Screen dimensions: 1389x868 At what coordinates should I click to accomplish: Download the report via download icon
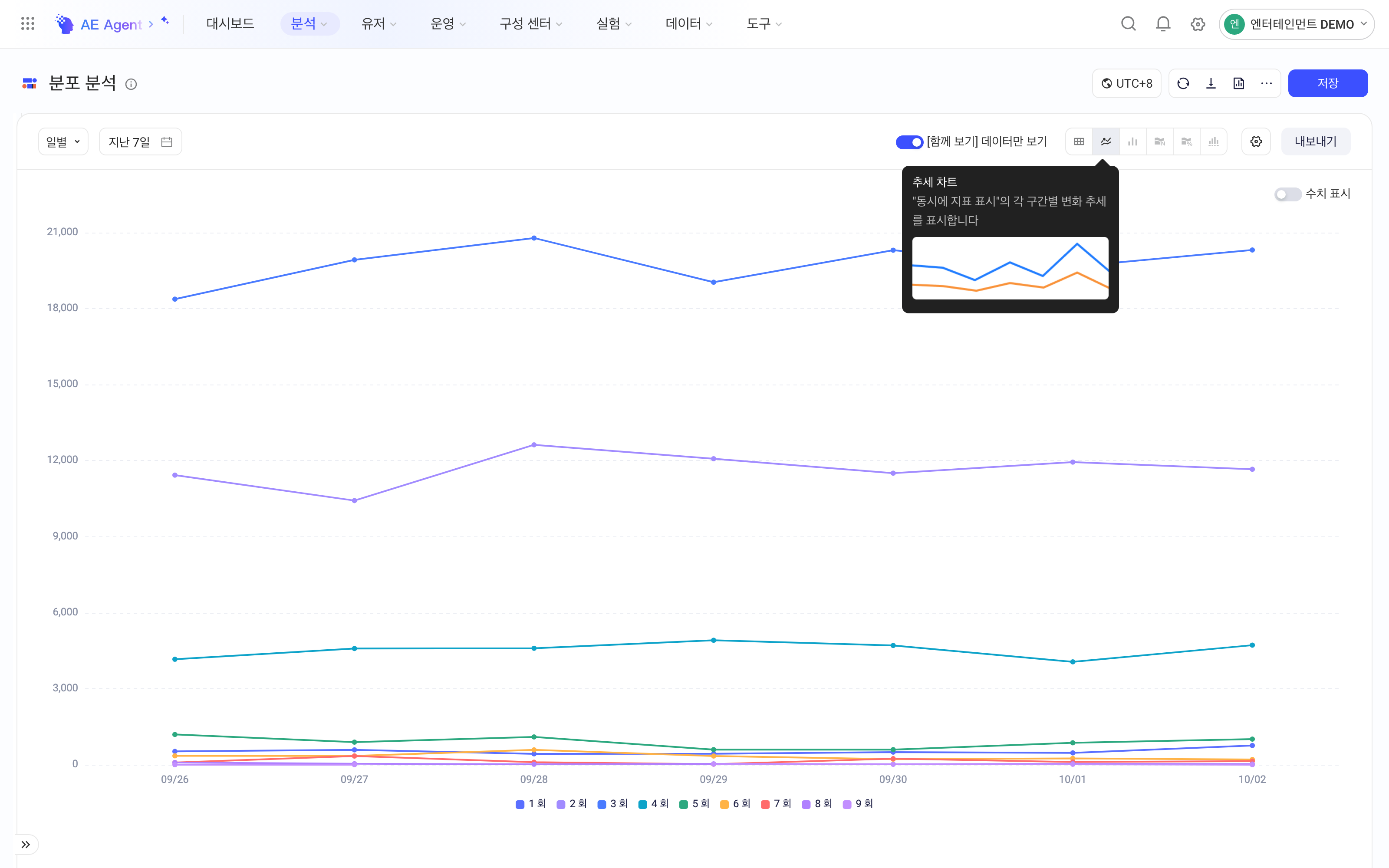coord(1211,84)
